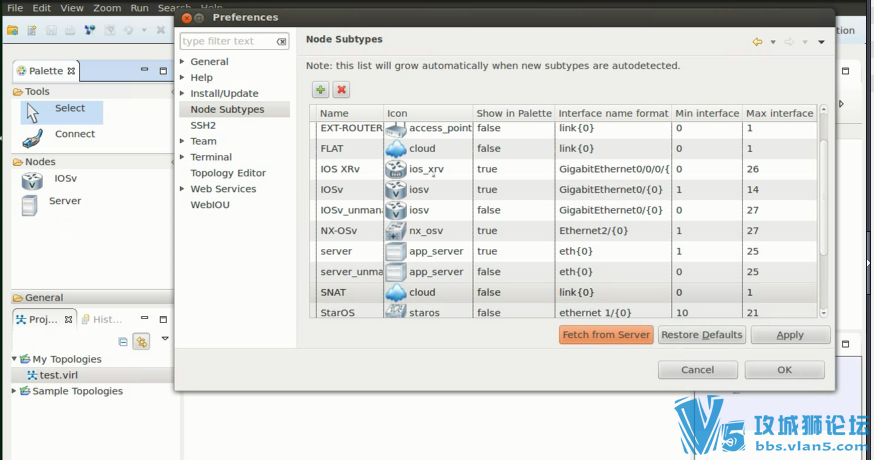
Task: Click the Interface name format column header
Action: (x=613, y=113)
